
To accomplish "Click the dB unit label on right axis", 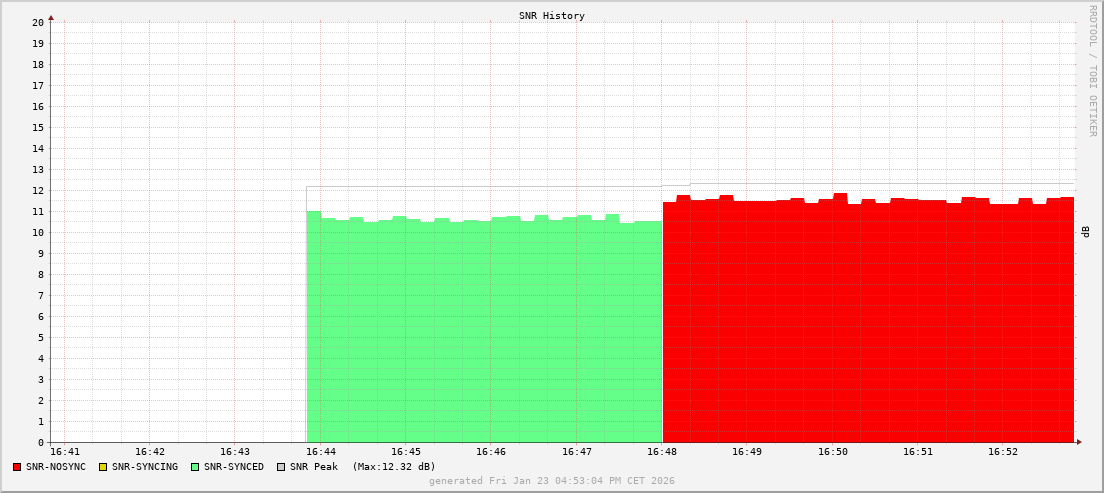I will pyautogui.click(x=1086, y=232).
